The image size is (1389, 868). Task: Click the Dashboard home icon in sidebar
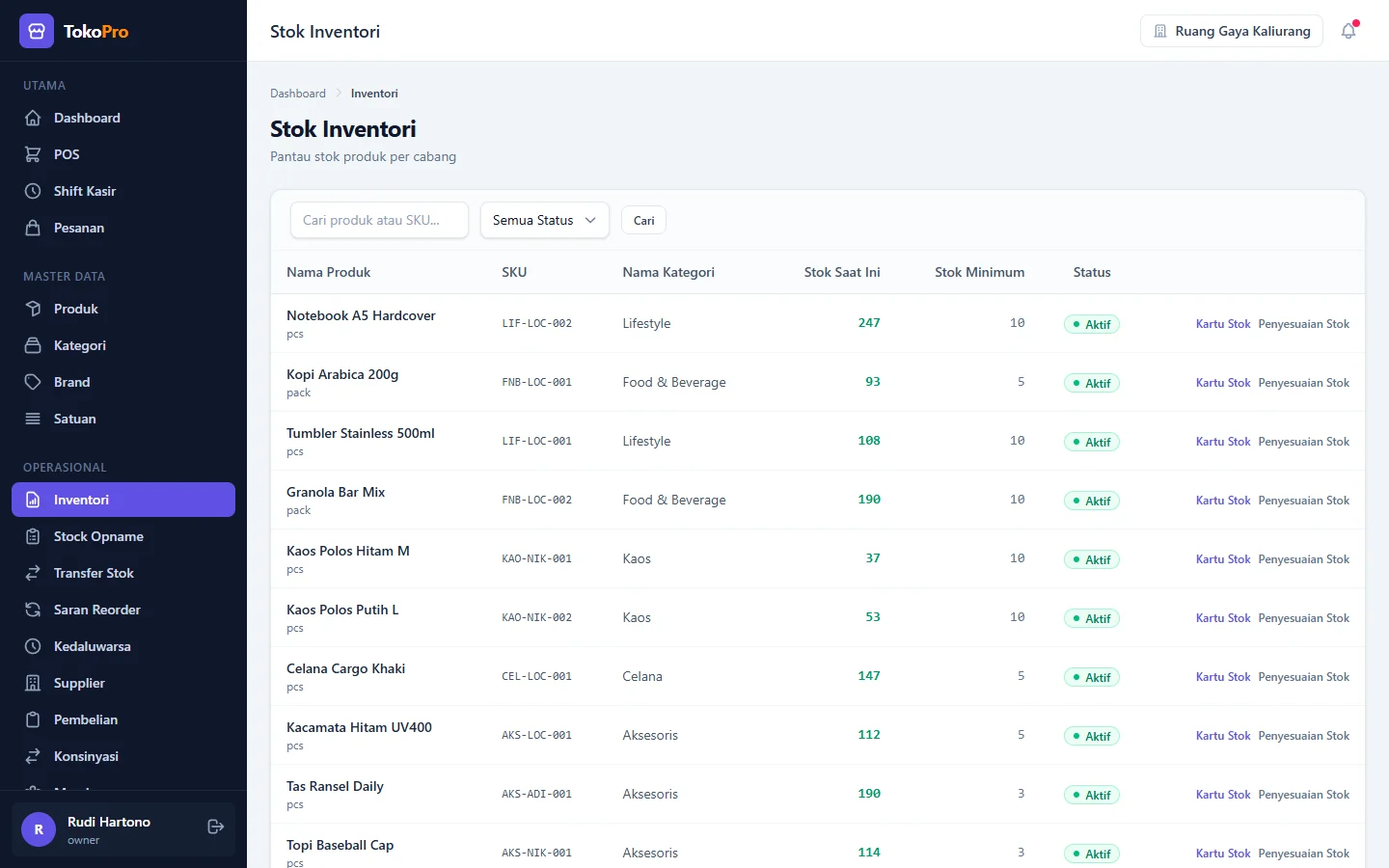33,118
